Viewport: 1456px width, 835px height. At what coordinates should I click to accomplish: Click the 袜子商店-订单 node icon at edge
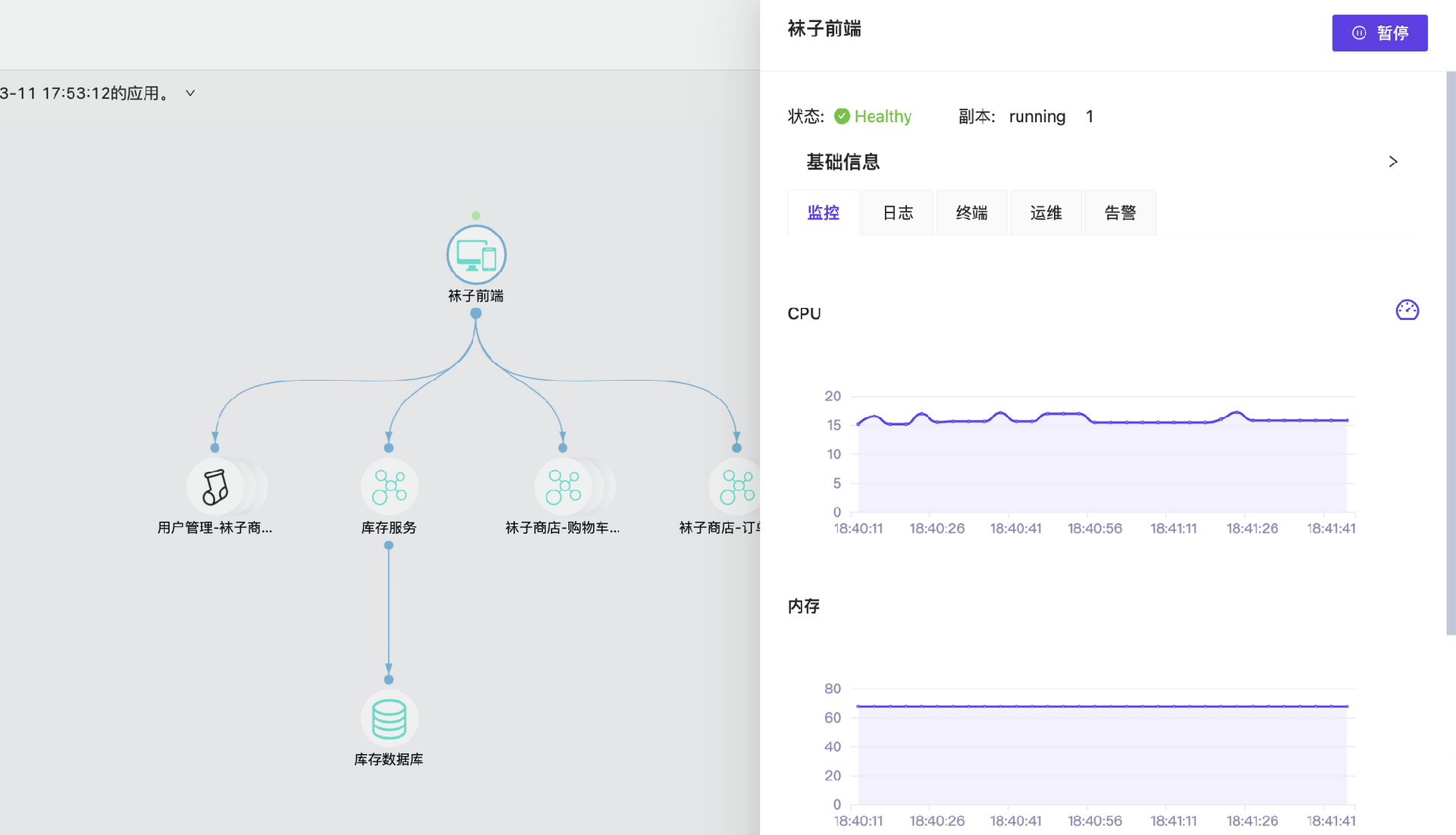736,487
